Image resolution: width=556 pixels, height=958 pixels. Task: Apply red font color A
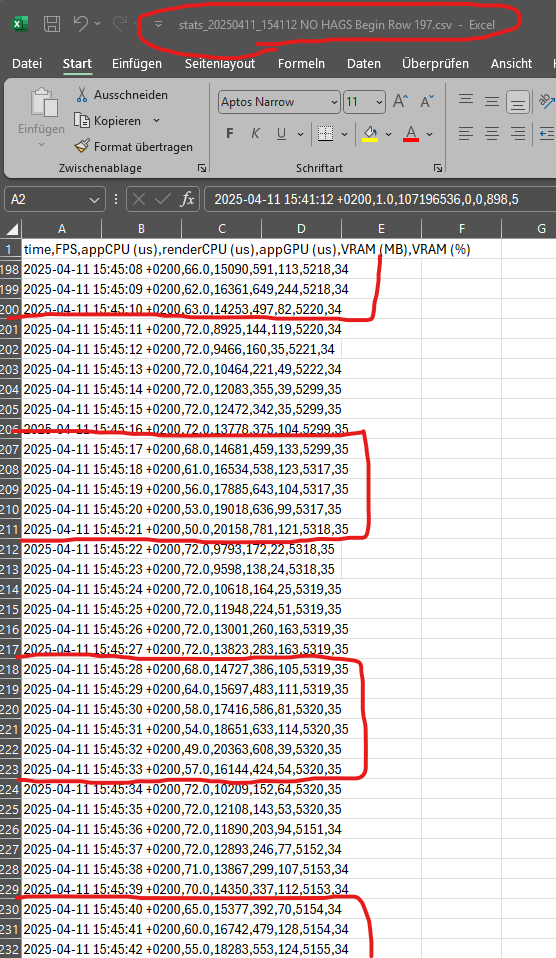[411, 134]
